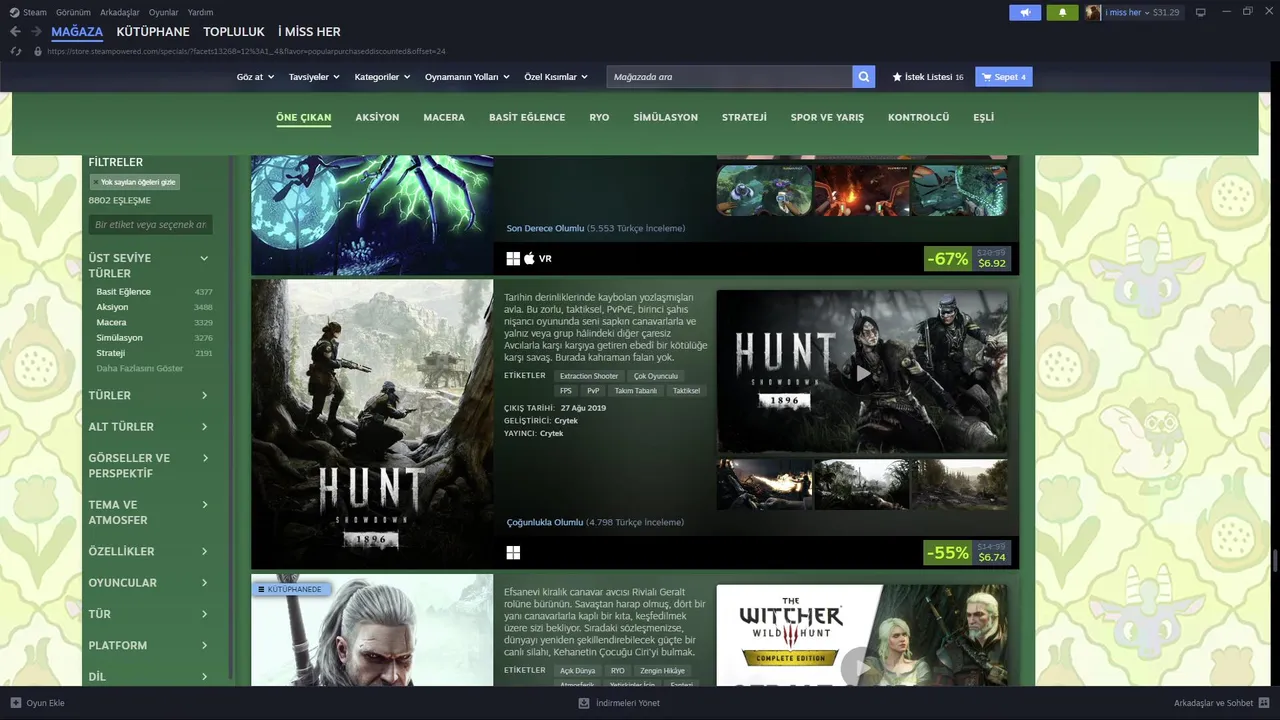Expand the TÜRLER filter section
Screen dimensions: 1280x720
coord(150,395)
